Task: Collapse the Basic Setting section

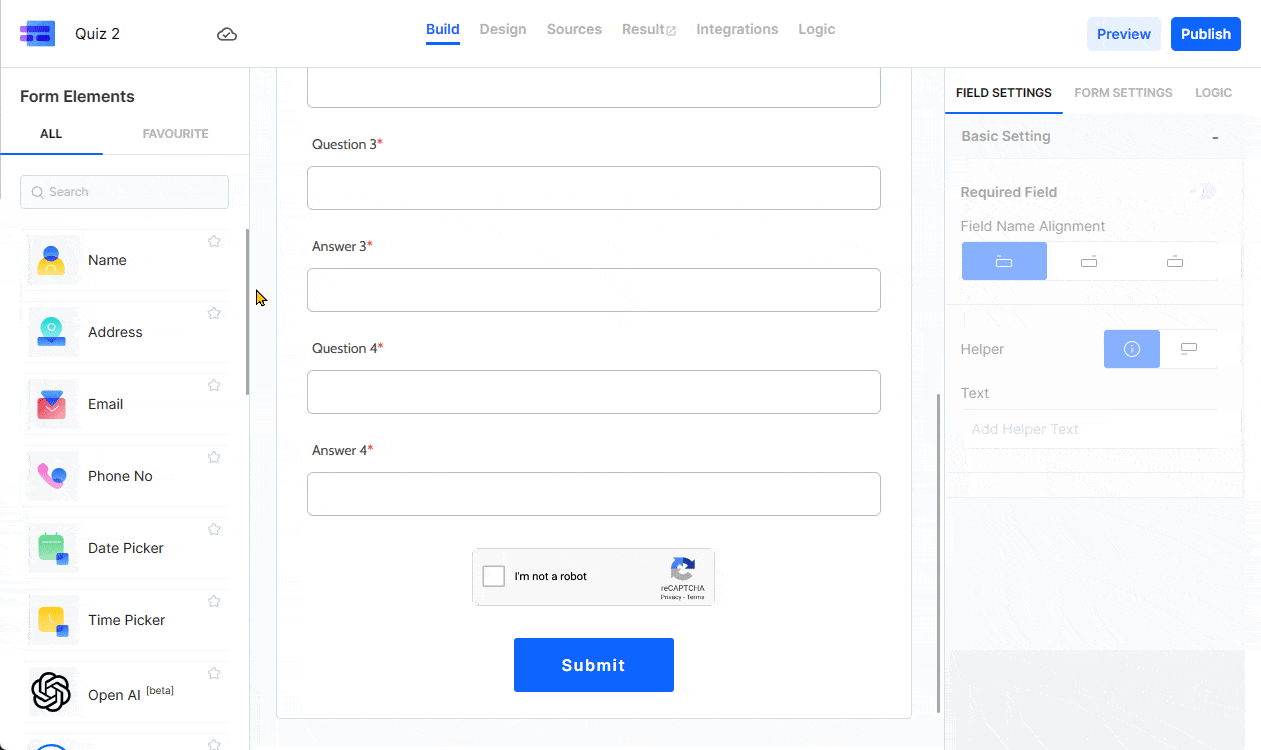Action: coord(1215,136)
